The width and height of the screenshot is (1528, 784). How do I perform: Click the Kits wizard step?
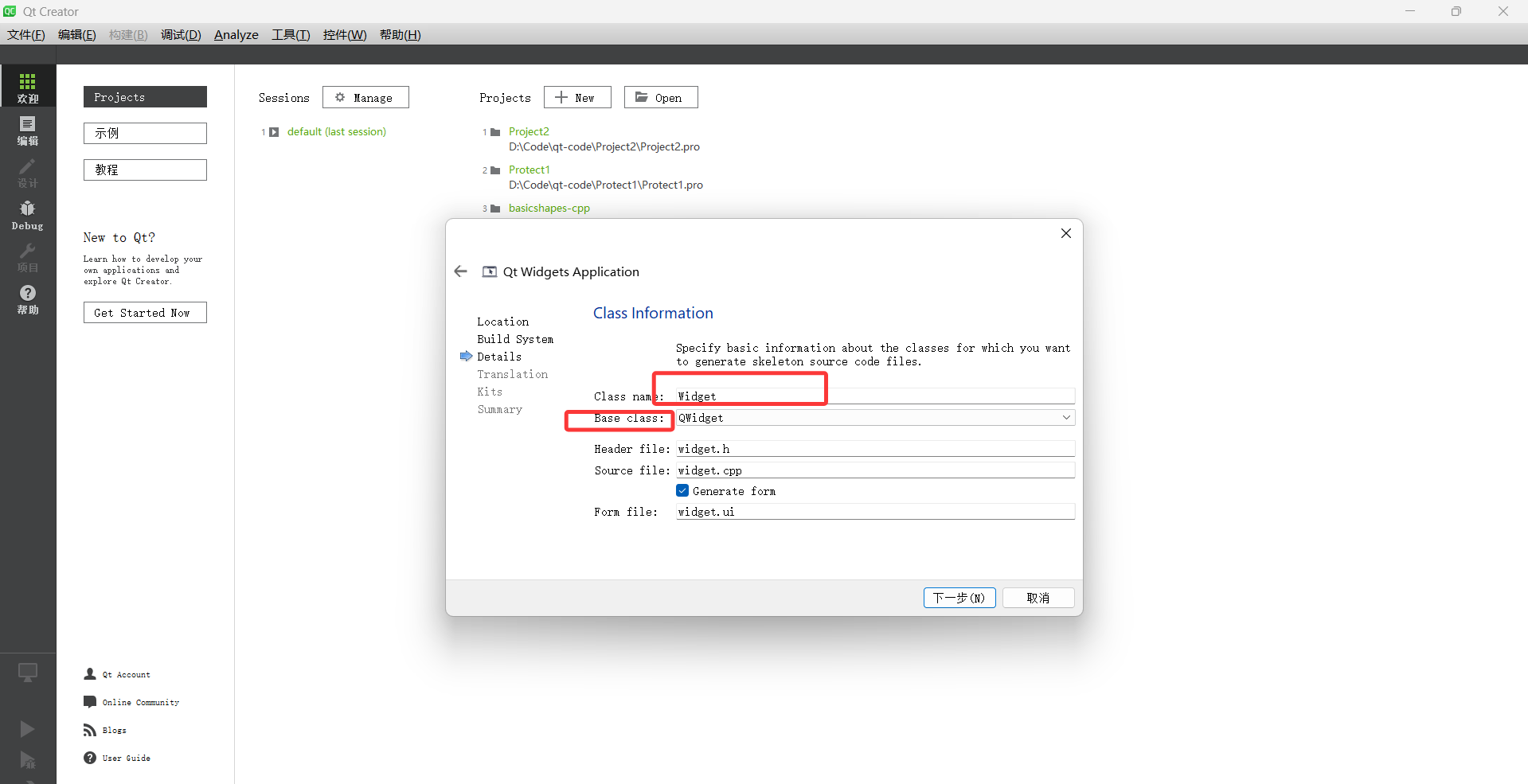490,392
